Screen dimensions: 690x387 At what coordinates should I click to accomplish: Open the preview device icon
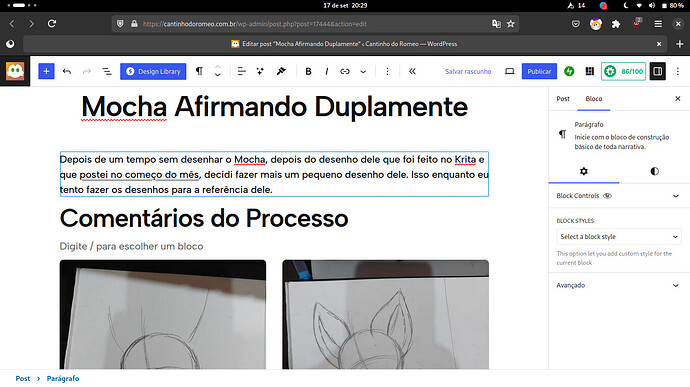click(x=510, y=71)
